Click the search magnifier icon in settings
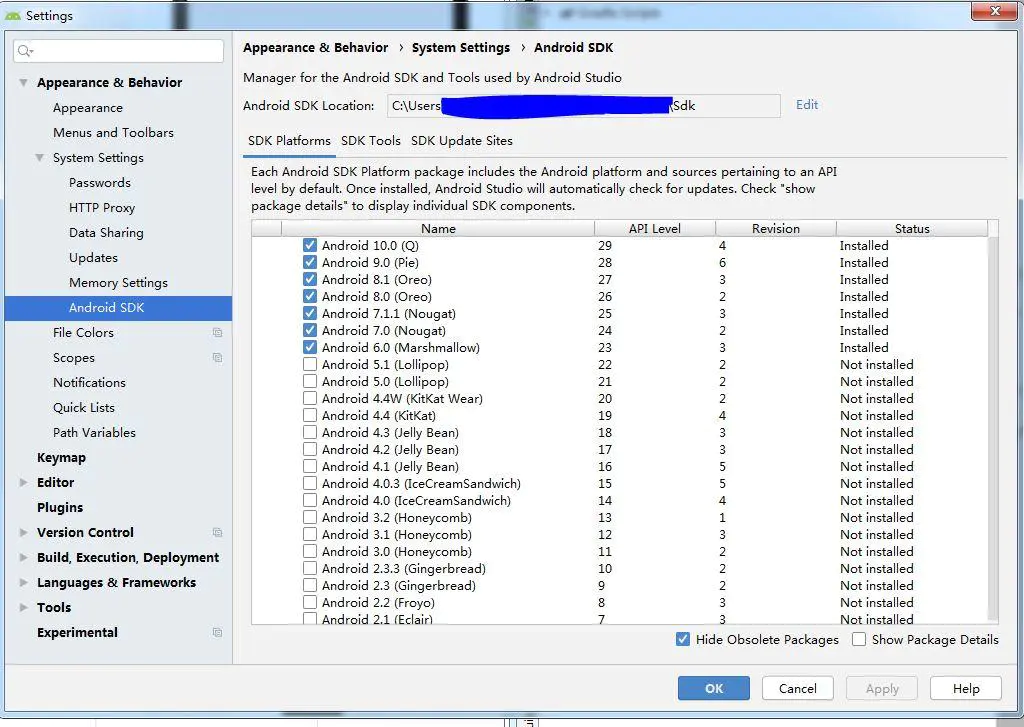Screen dimensions: 1024x727 point(25,50)
